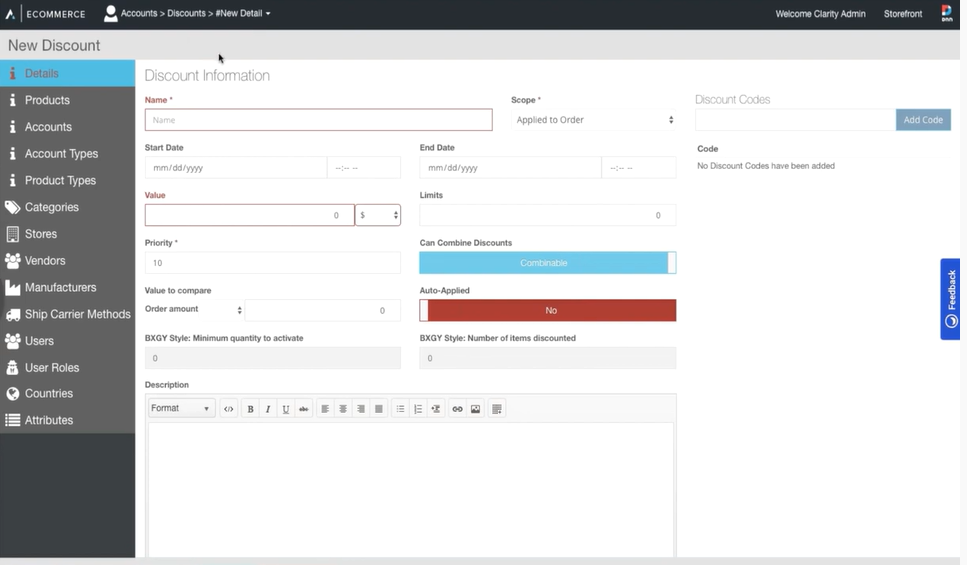This screenshot has width=967, height=565.
Task: Open the Format dropdown in editor
Action: point(181,408)
